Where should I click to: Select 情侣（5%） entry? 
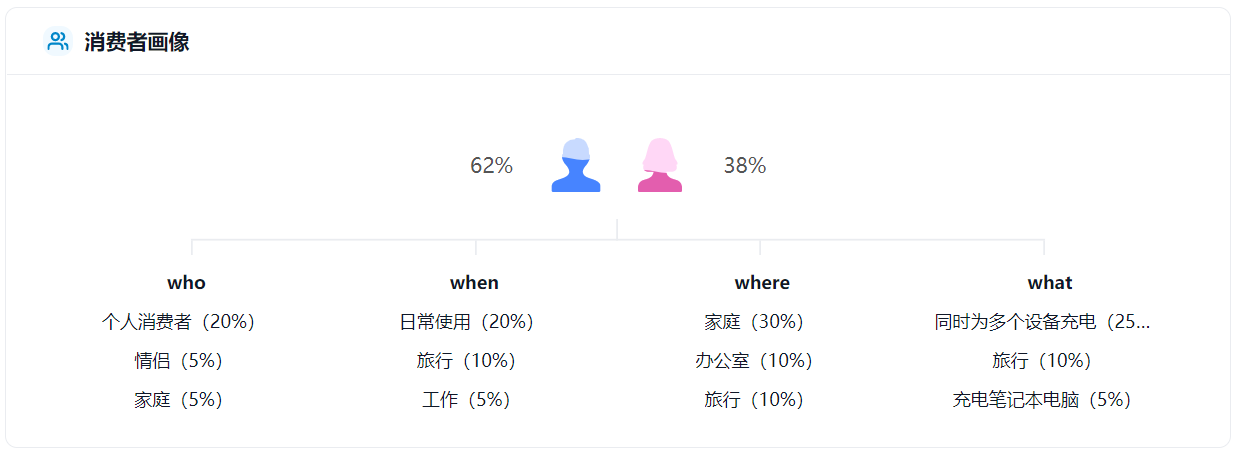(179, 361)
